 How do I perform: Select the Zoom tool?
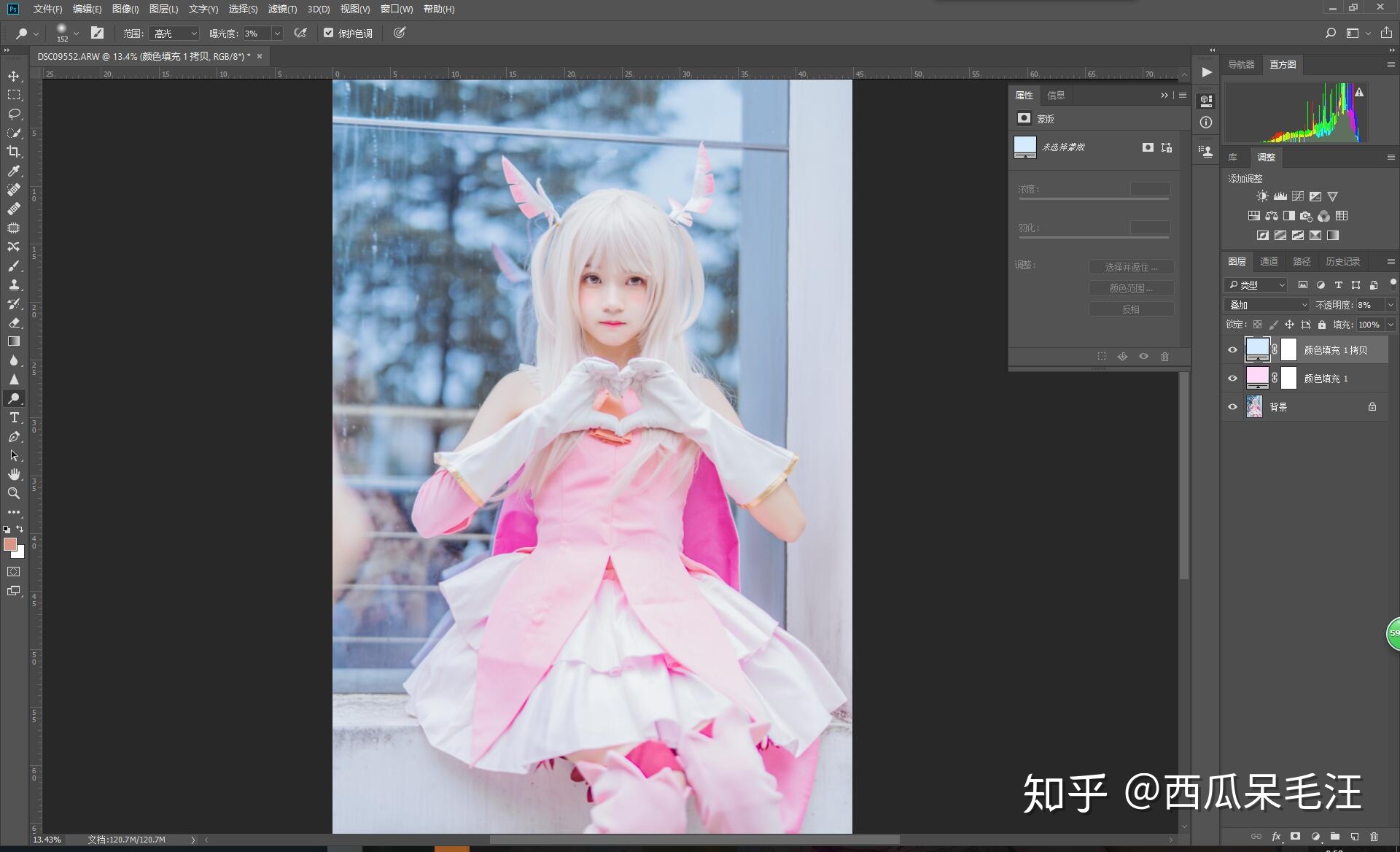click(x=14, y=493)
